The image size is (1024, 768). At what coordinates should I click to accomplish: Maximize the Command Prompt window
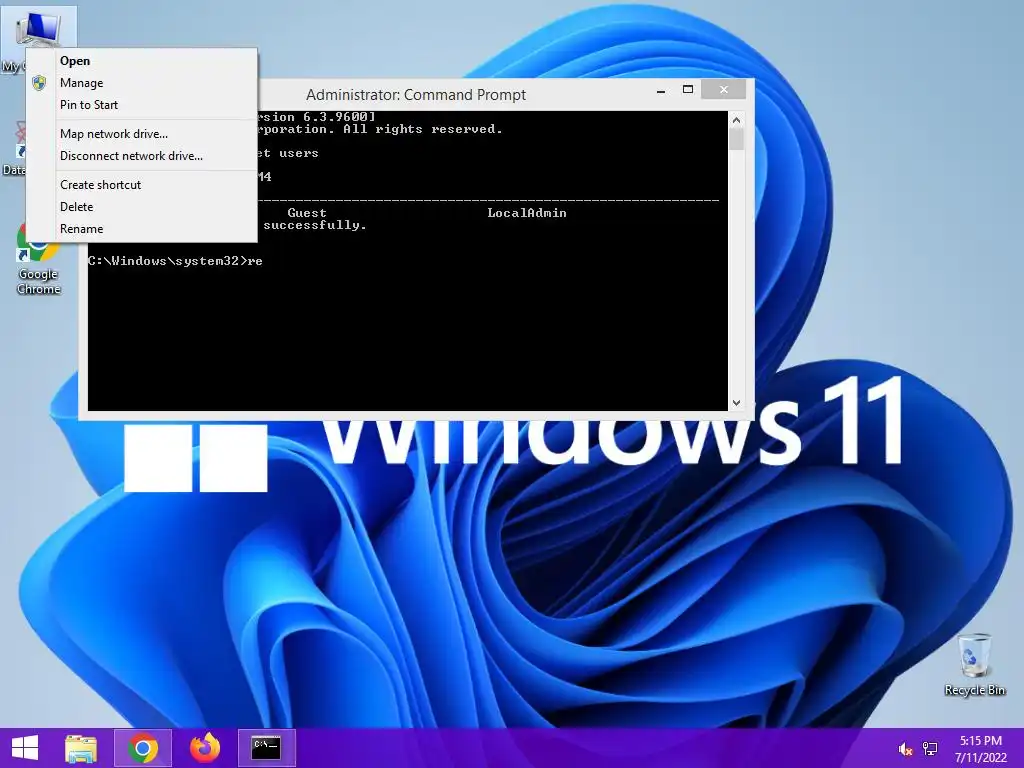point(688,89)
